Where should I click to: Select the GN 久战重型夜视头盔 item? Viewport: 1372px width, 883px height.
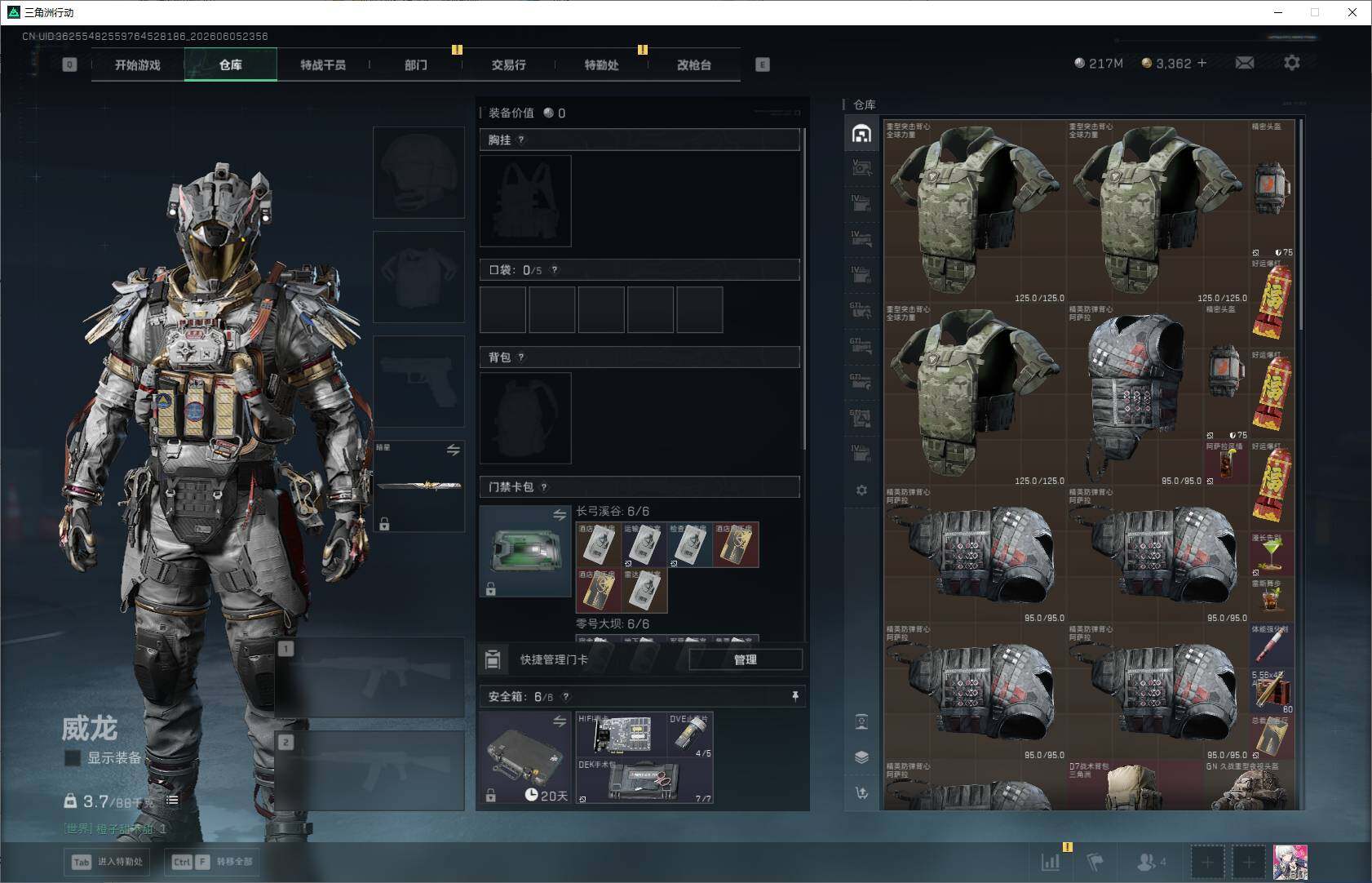(1250, 786)
